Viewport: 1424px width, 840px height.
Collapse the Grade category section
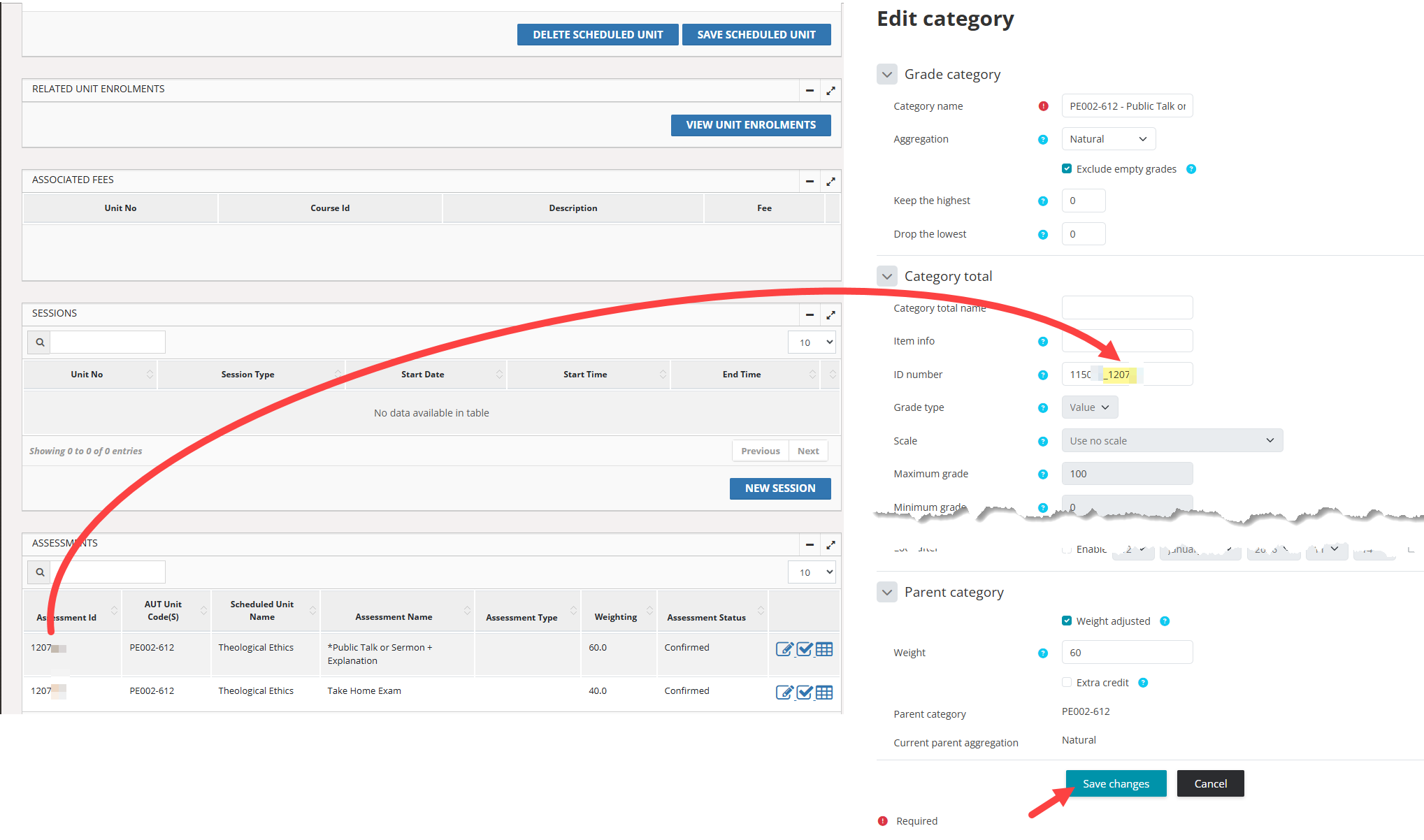coord(887,75)
